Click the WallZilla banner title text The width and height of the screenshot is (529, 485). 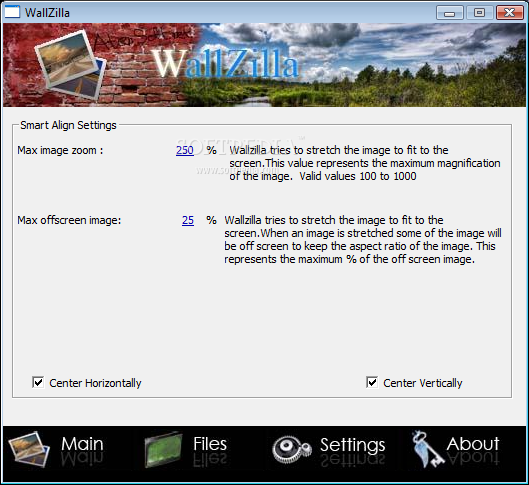pyautogui.click(x=225, y=63)
